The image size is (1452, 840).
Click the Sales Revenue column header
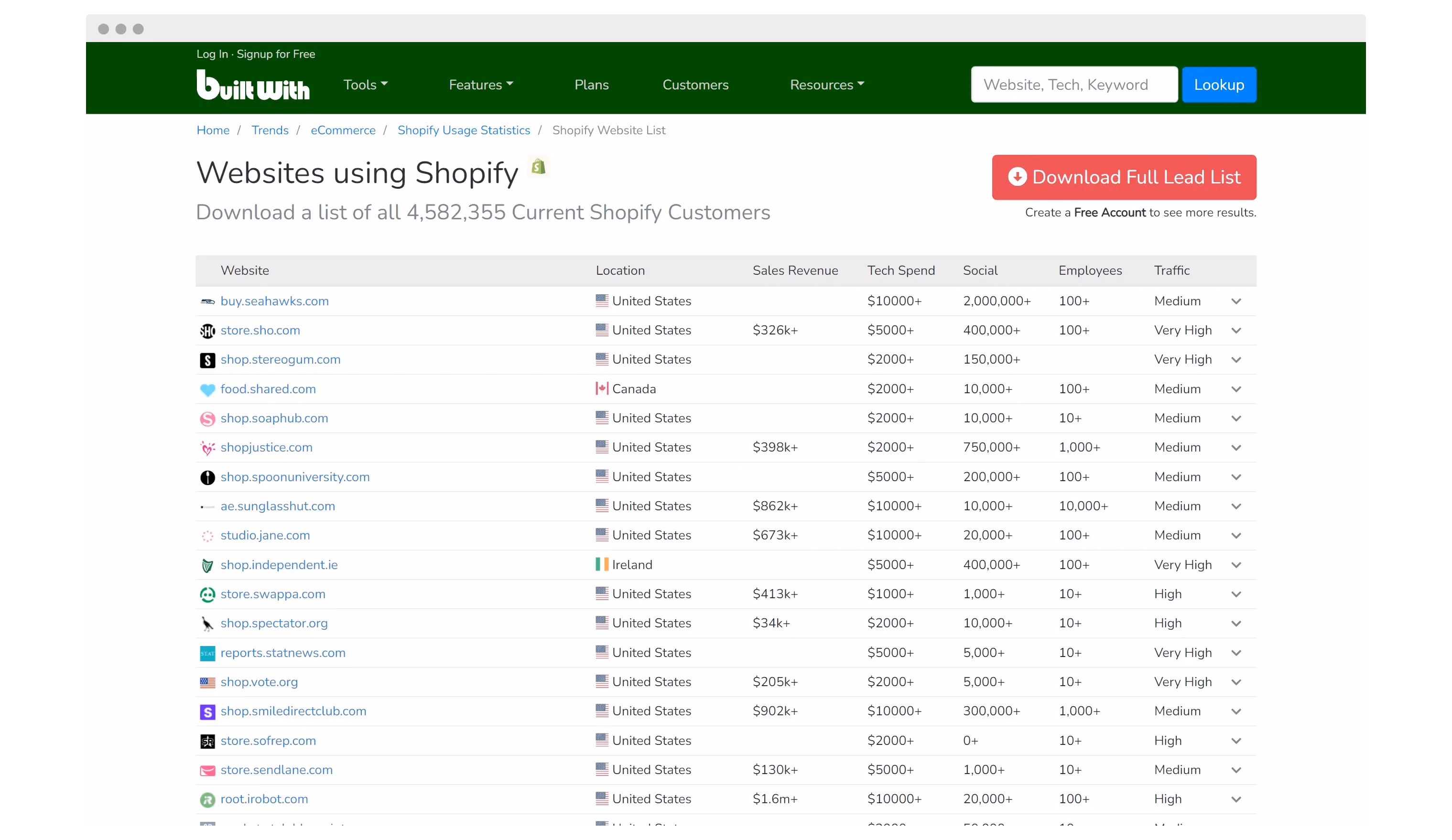[x=795, y=271]
